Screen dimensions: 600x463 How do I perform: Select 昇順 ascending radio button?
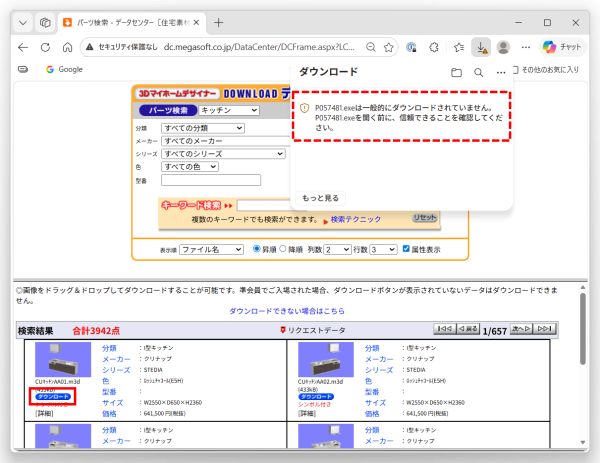(x=257, y=249)
